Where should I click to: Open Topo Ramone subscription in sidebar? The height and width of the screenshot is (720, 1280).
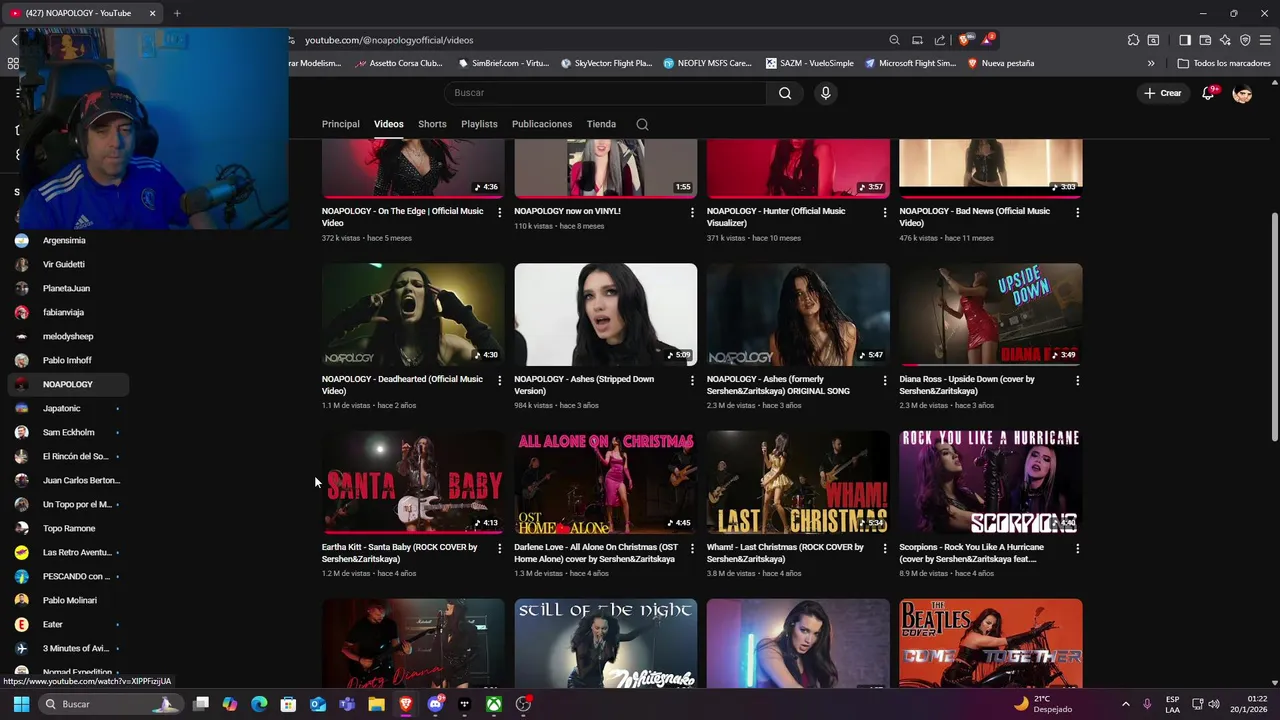click(67, 528)
